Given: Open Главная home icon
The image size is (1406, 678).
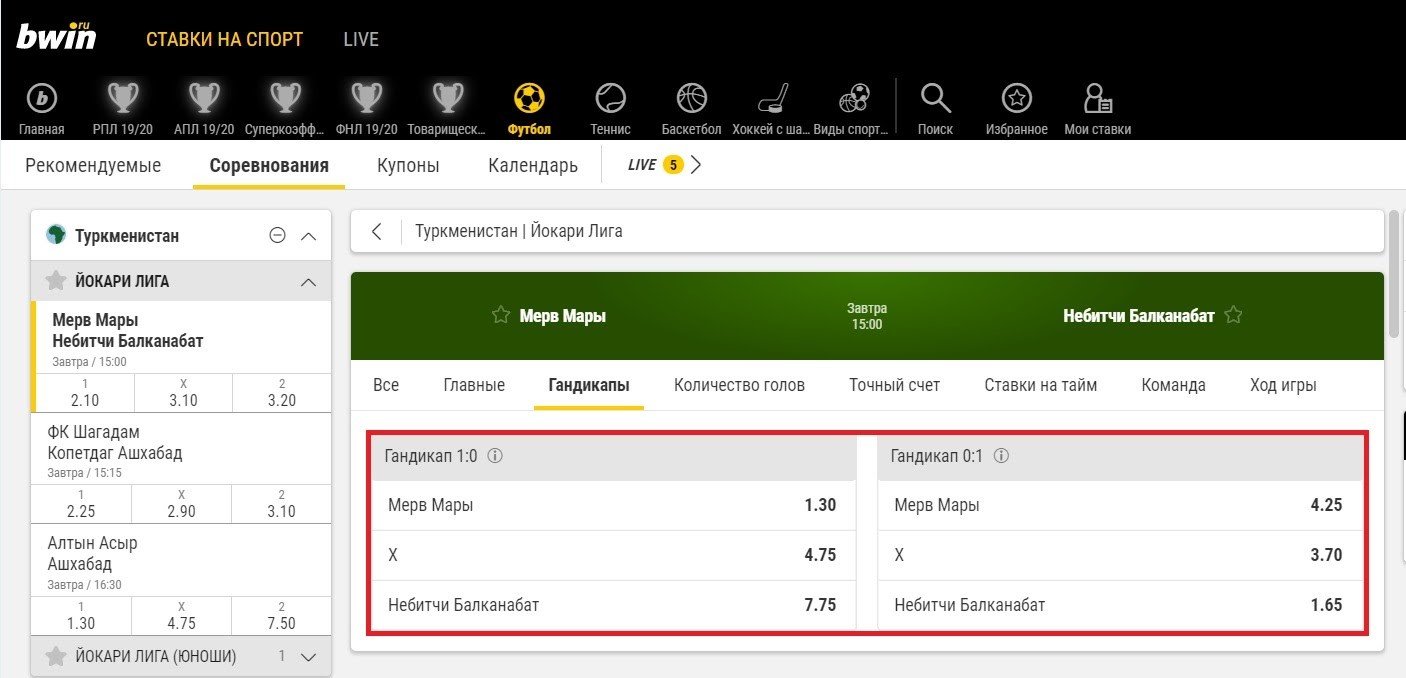Looking at the screenshot, I should coord(41,98).
